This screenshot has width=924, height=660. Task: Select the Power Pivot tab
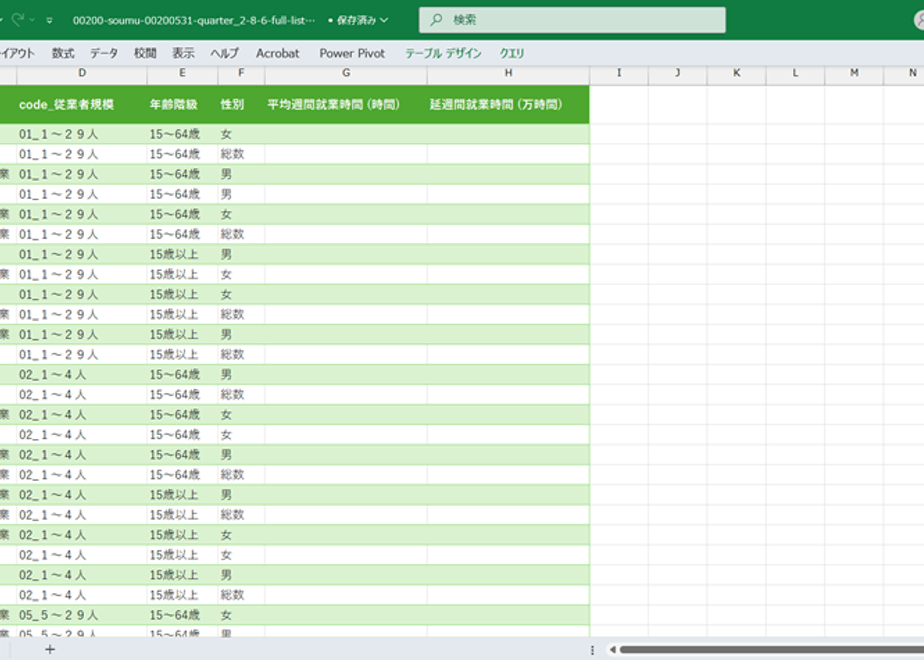[352, 53]
